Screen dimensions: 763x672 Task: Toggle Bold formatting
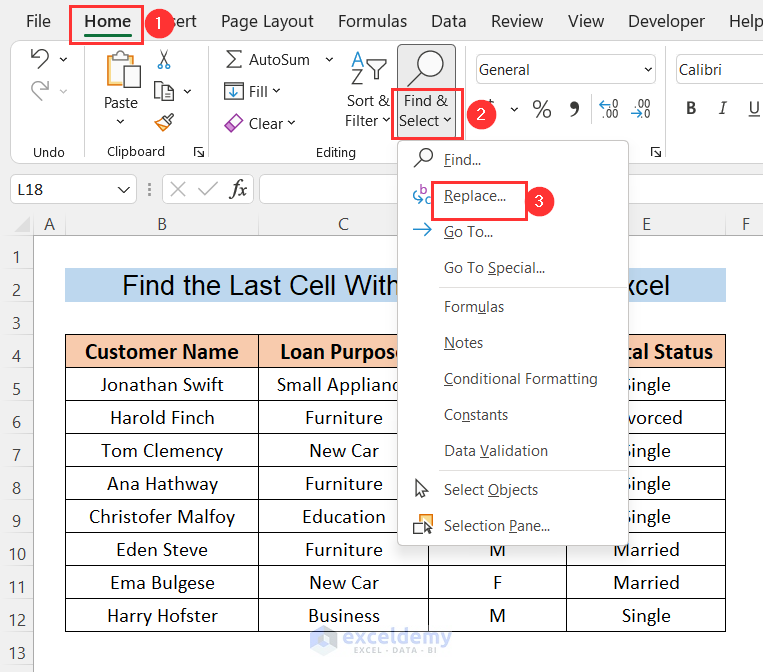(x=691, y=108)
